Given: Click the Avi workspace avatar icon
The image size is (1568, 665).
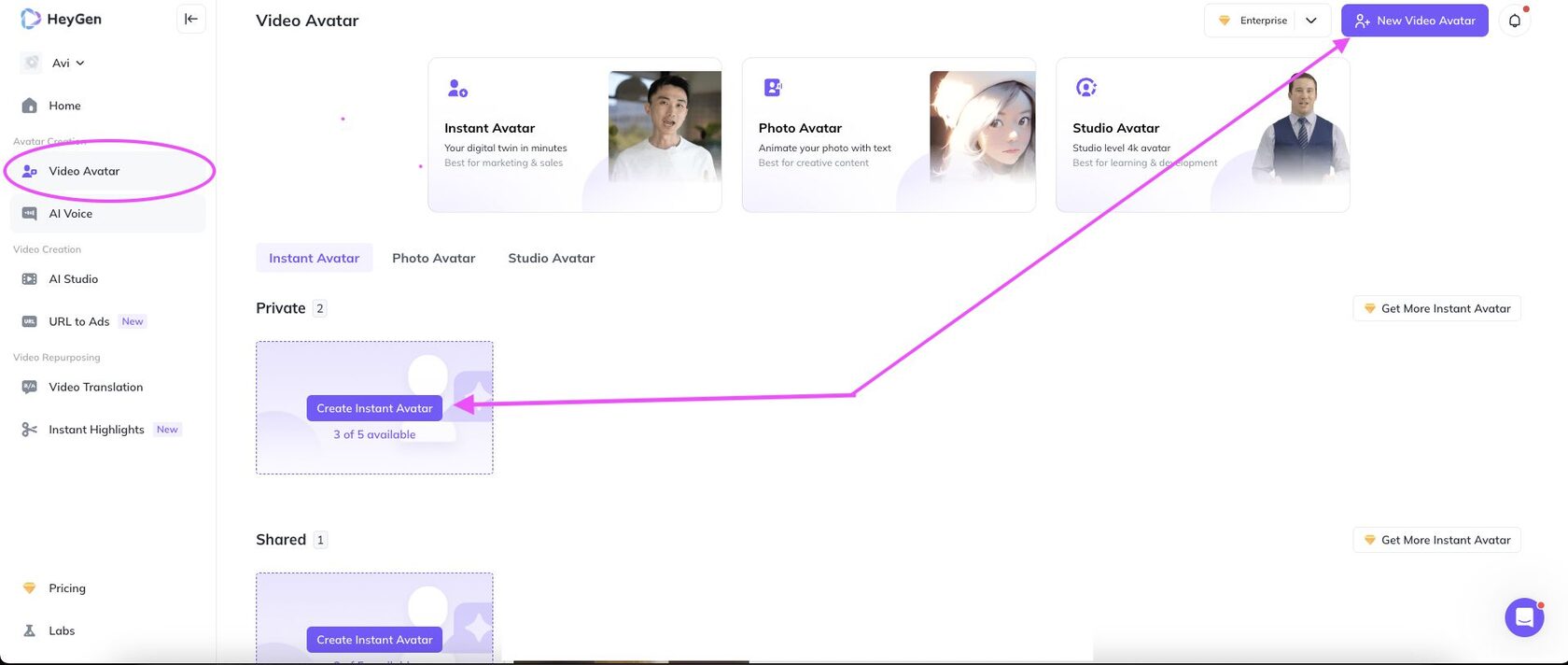Looking at the screenshot, I should (x=32, y=63).
